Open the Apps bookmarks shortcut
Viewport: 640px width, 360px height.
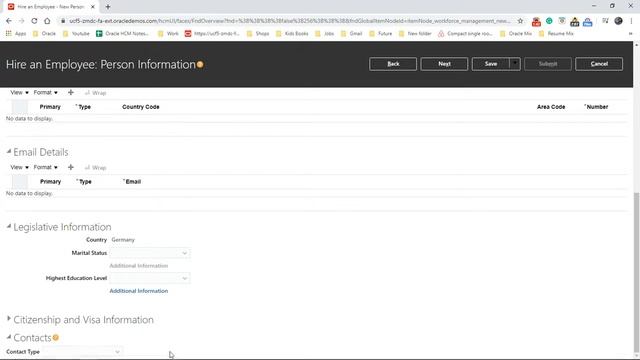16,33
